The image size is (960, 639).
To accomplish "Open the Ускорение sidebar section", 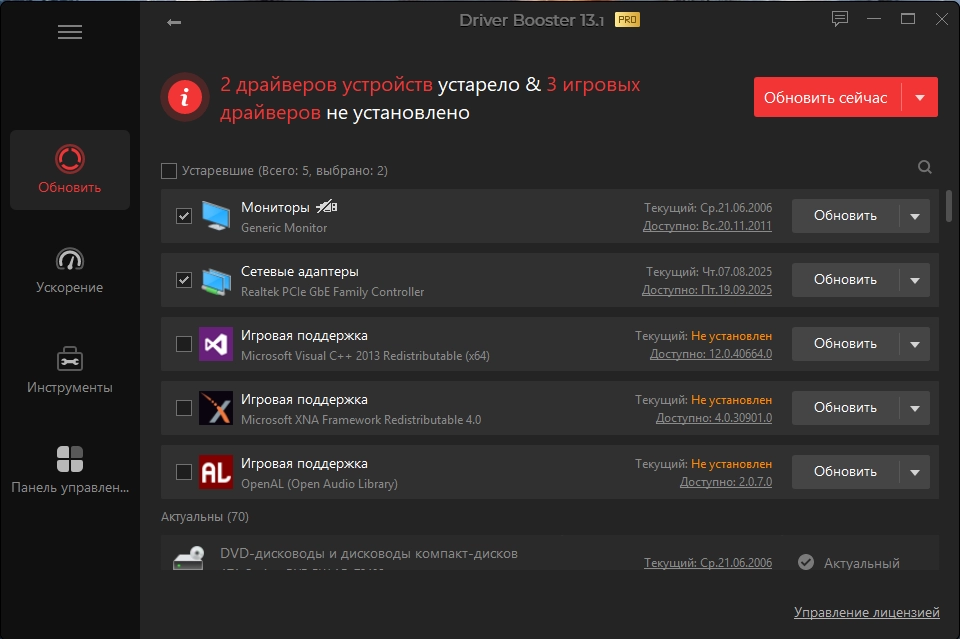I will (x=70, y=271).
